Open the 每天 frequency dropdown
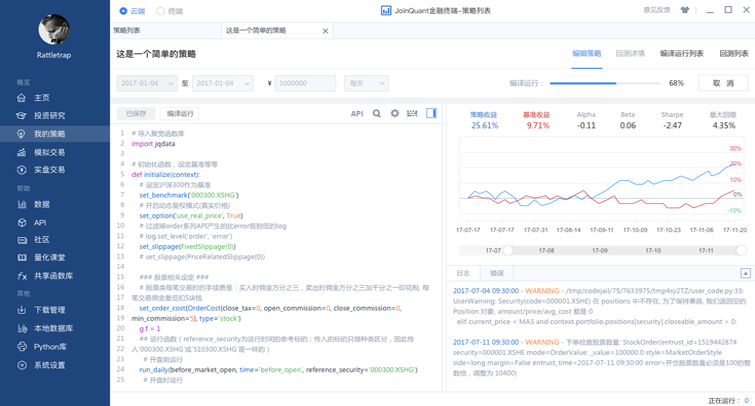This screenshot has width=755, height=406. [x=366, y=83]
